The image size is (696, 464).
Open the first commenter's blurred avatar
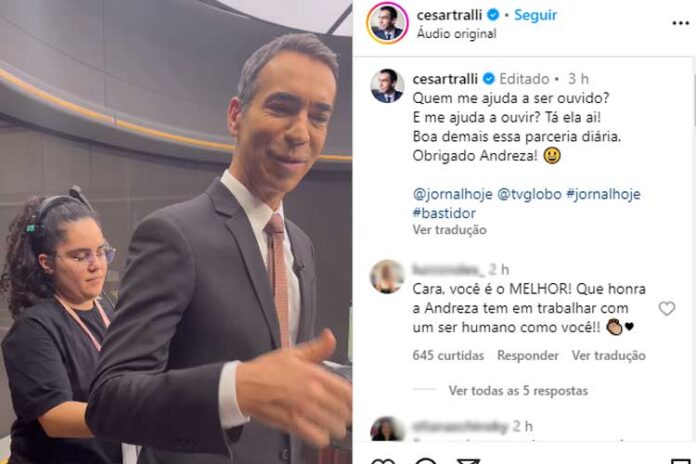coord(387,277)
